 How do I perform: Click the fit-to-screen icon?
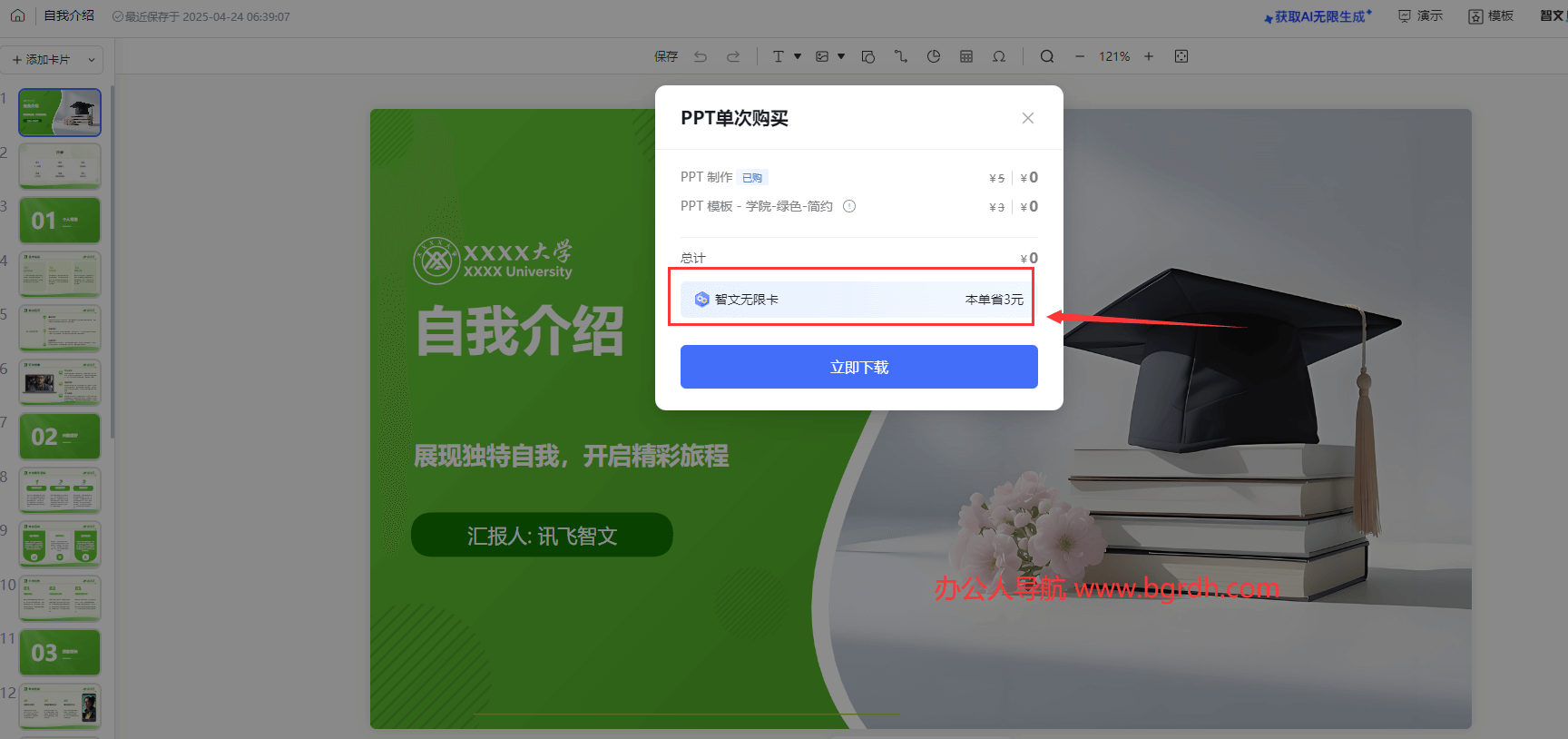(1181, 56)
